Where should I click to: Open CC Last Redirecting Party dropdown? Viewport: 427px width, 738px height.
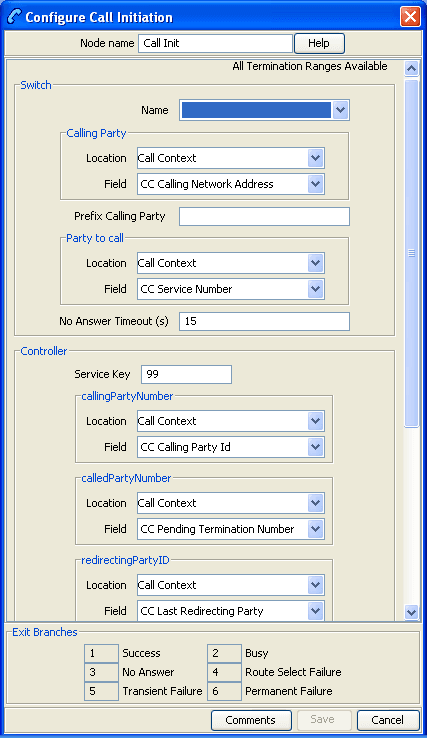coord(315,611)
